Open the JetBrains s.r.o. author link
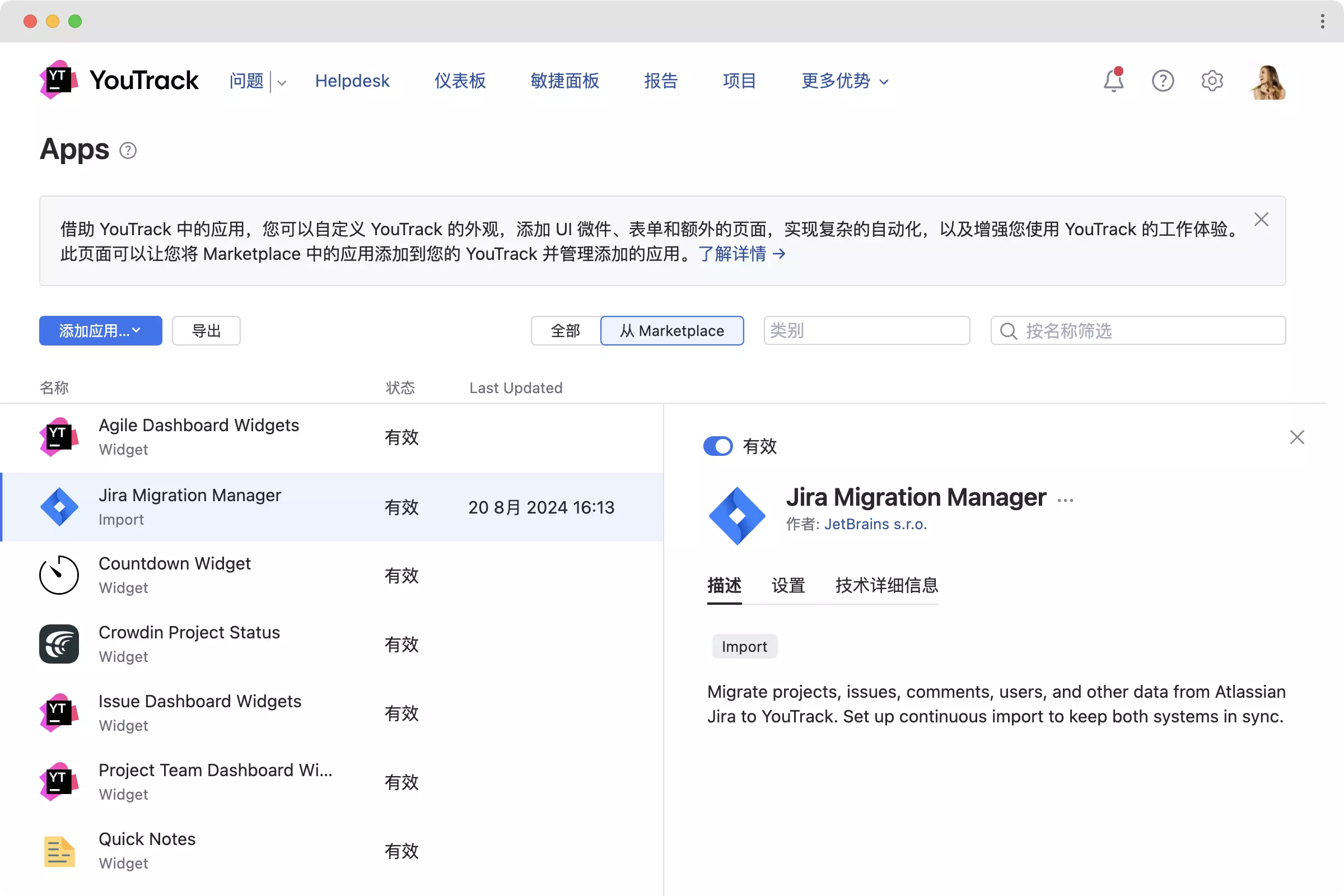This screenshot has width=1344, height=896. pos(875,524)
